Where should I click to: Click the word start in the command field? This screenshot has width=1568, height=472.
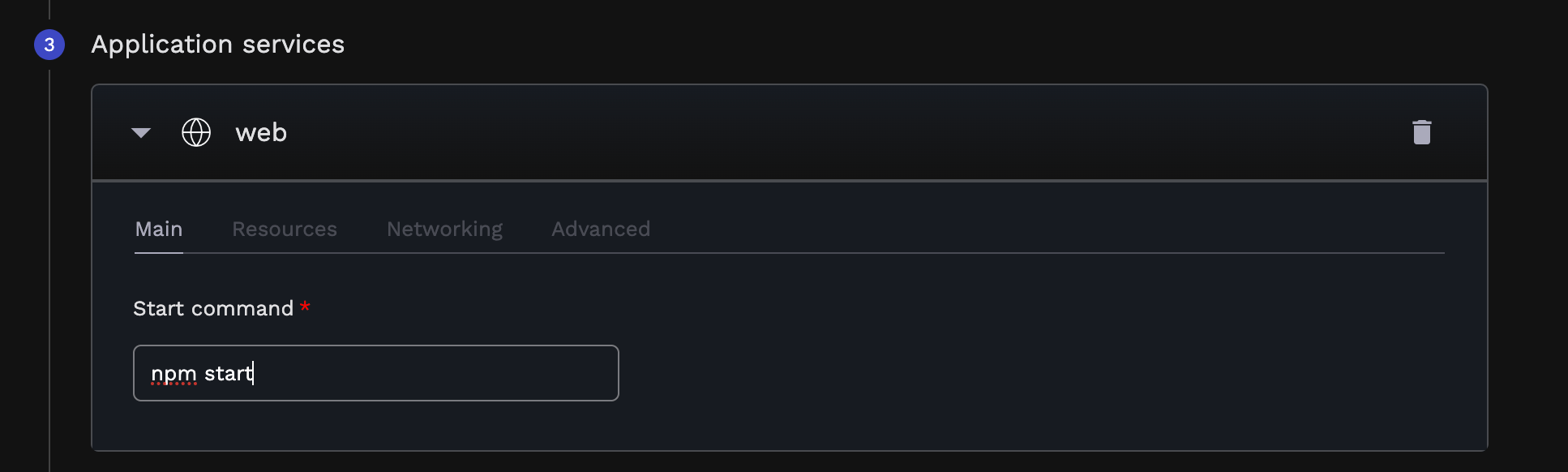coord(228,373)
